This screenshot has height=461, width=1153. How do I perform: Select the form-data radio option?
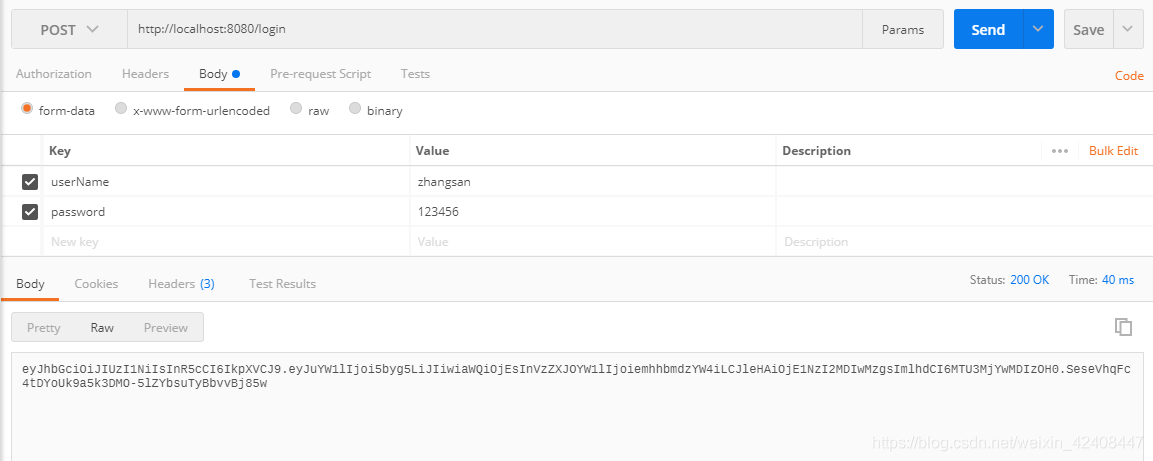[x=27, y=109]
